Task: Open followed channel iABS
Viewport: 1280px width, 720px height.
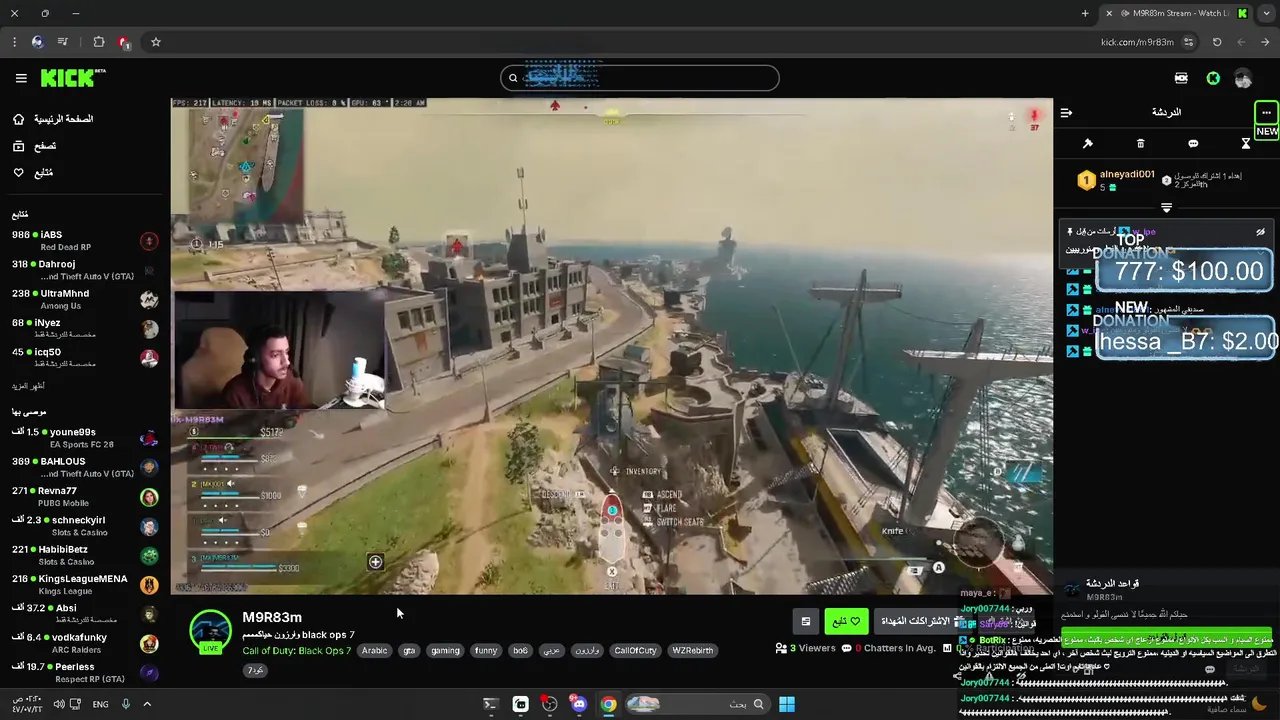Action: point(85,240)
